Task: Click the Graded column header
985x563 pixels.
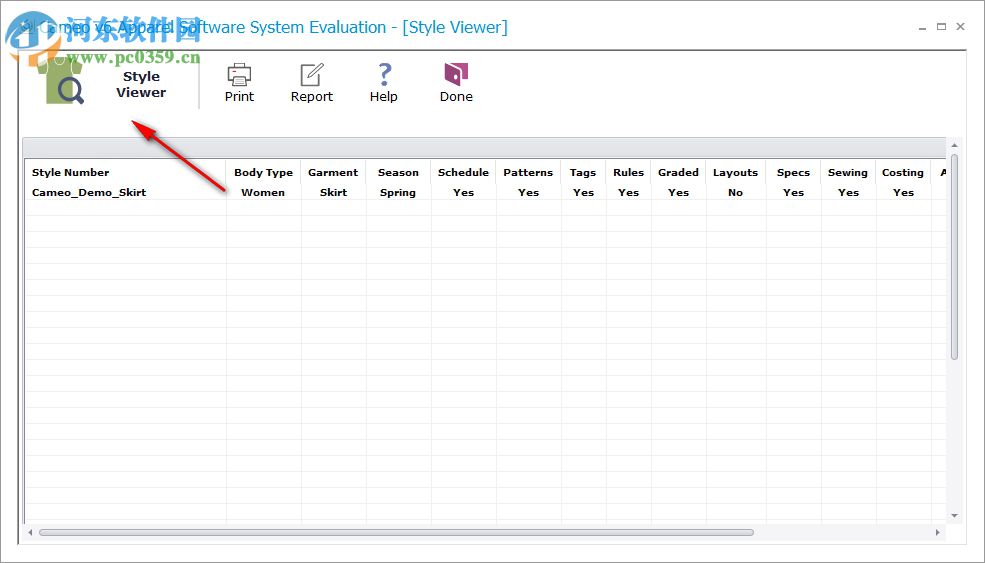Action: point(678,172)
